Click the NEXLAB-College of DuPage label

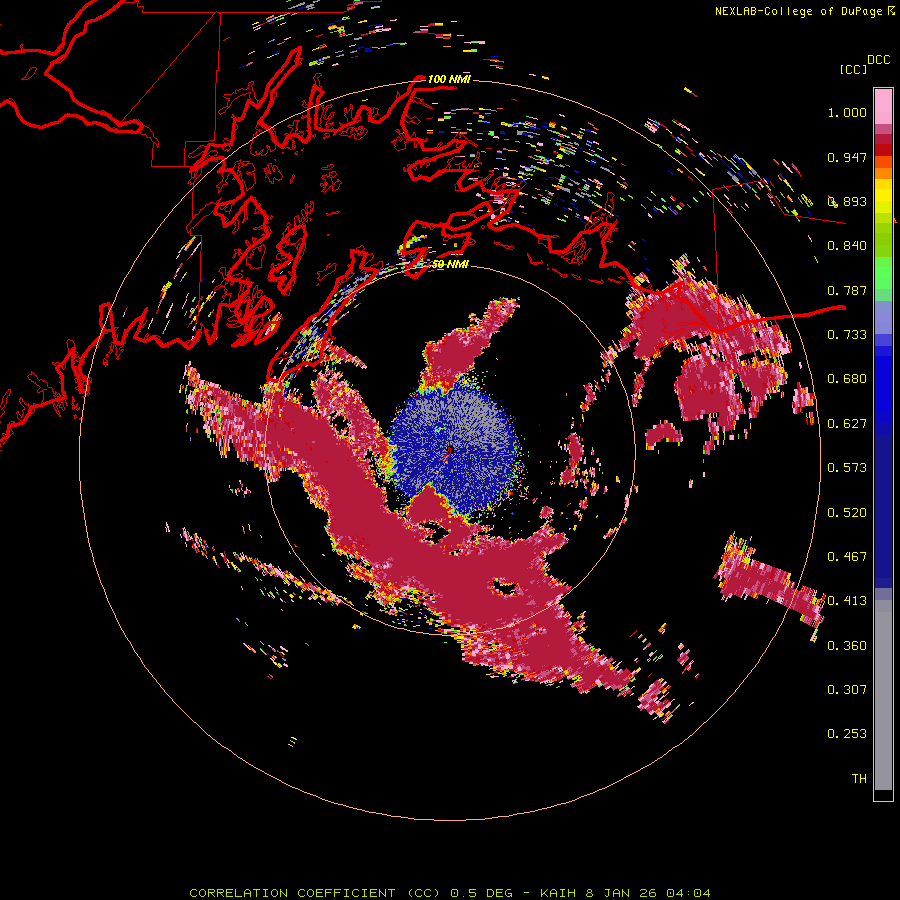click(x=799, y=11)
